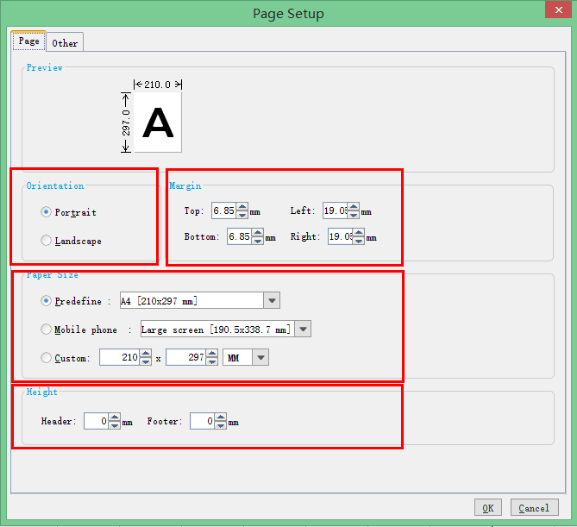Increase the custom width 210 value

[146, 353]
